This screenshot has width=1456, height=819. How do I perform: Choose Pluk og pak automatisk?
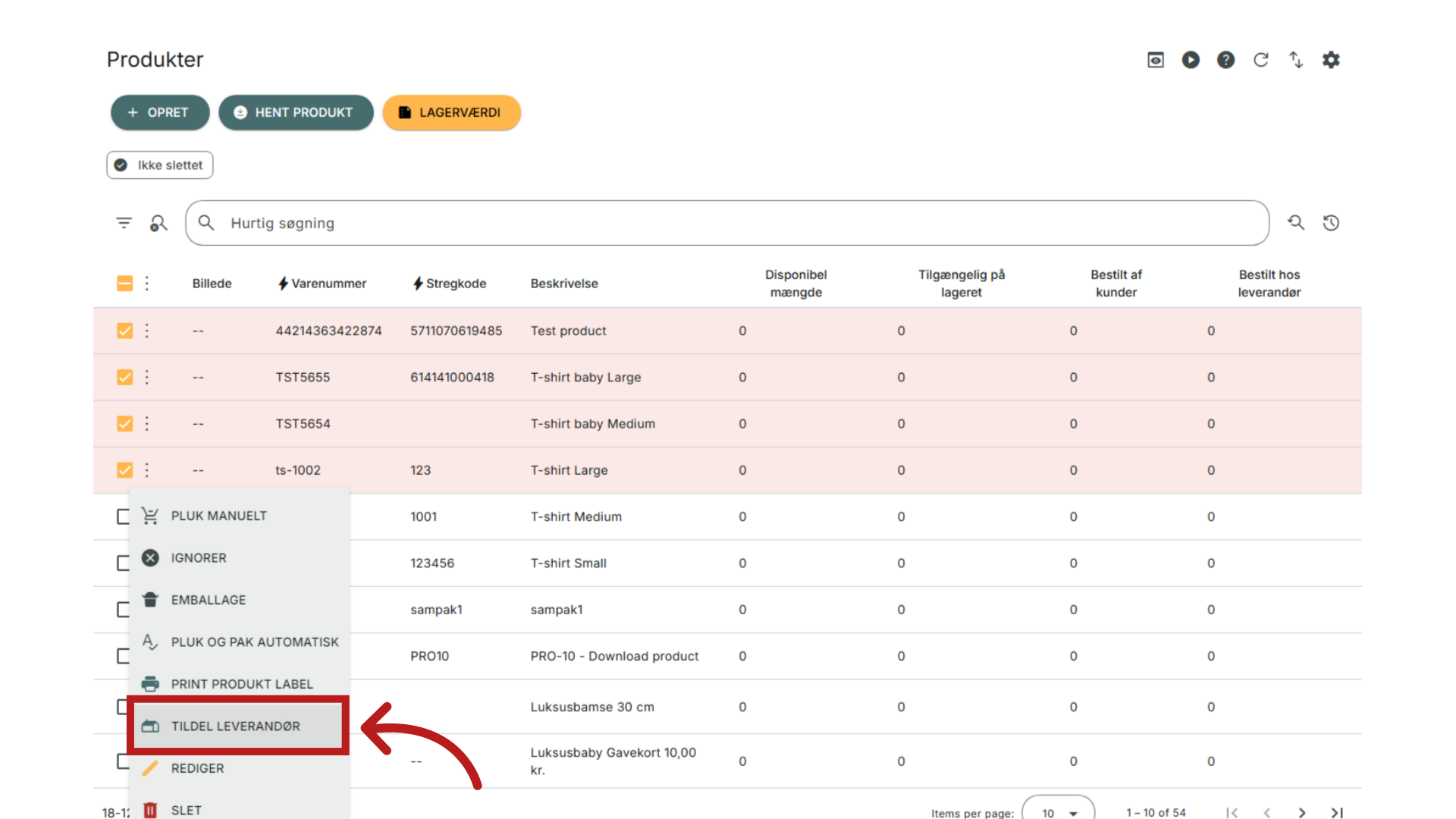coord(239,642)
